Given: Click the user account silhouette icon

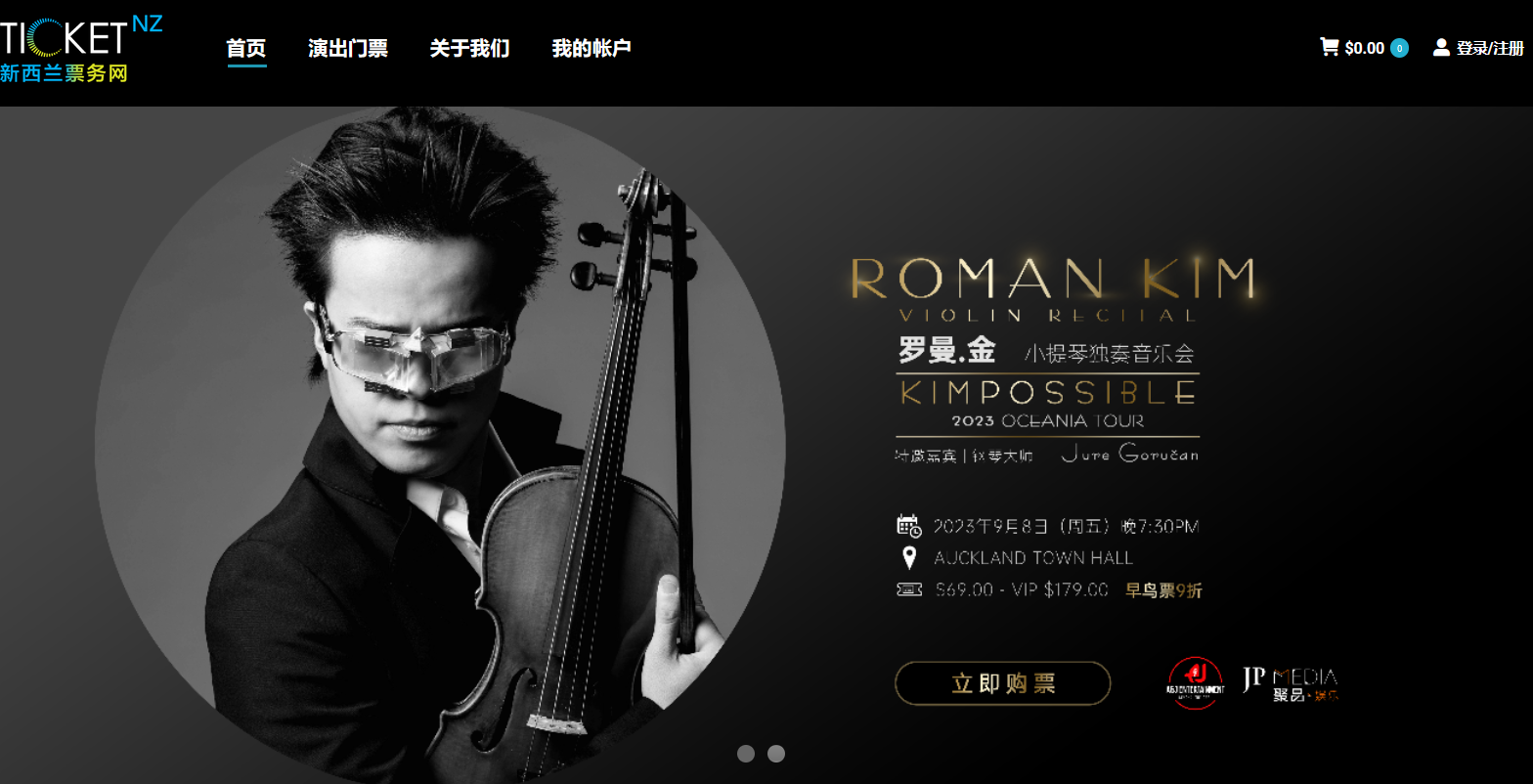Looking at the screenshot, I should 1441,47.
